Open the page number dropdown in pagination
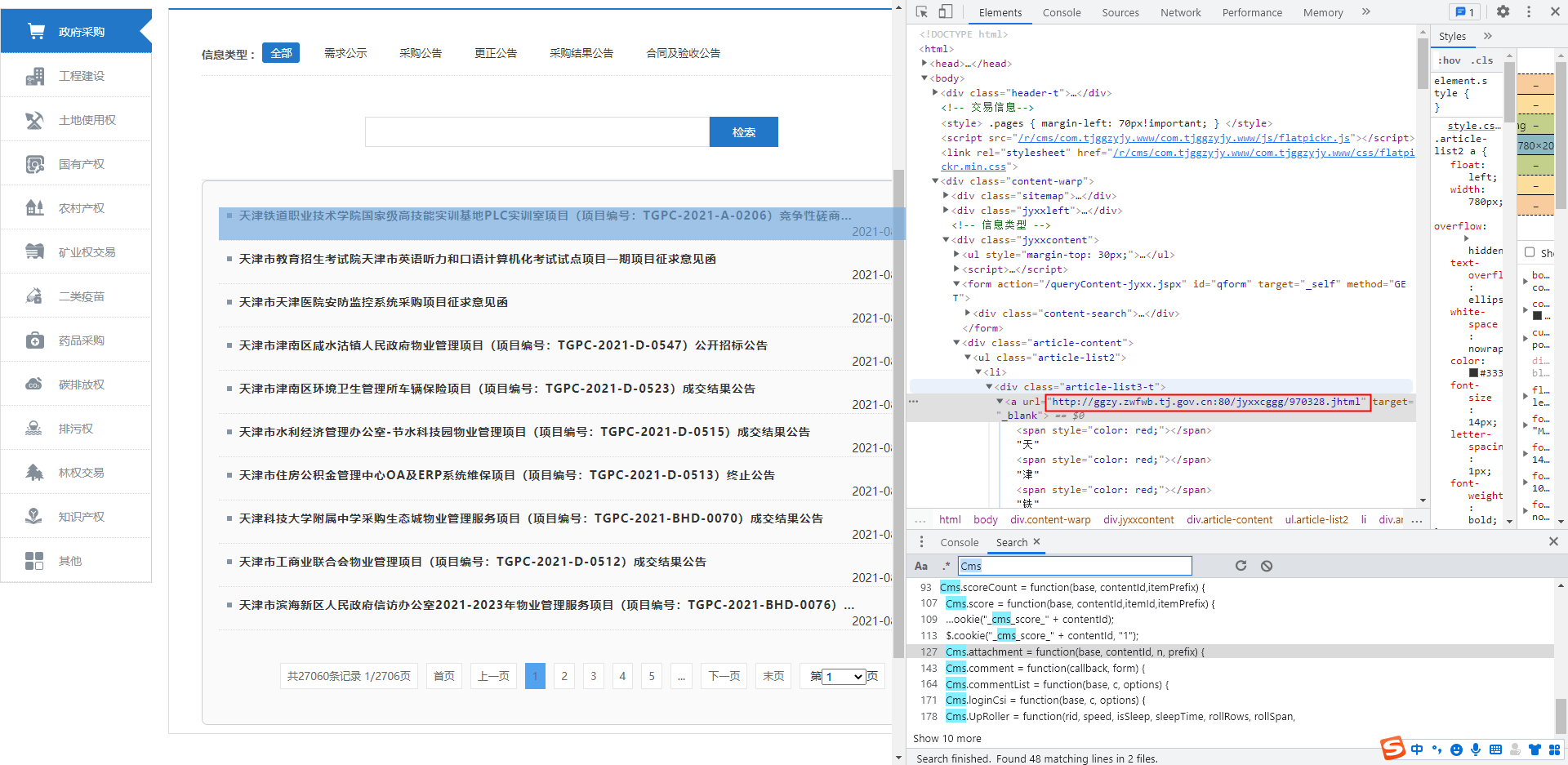Viewport: 1568px width, 765px height. pyautogui.click(x=844, y=676)
